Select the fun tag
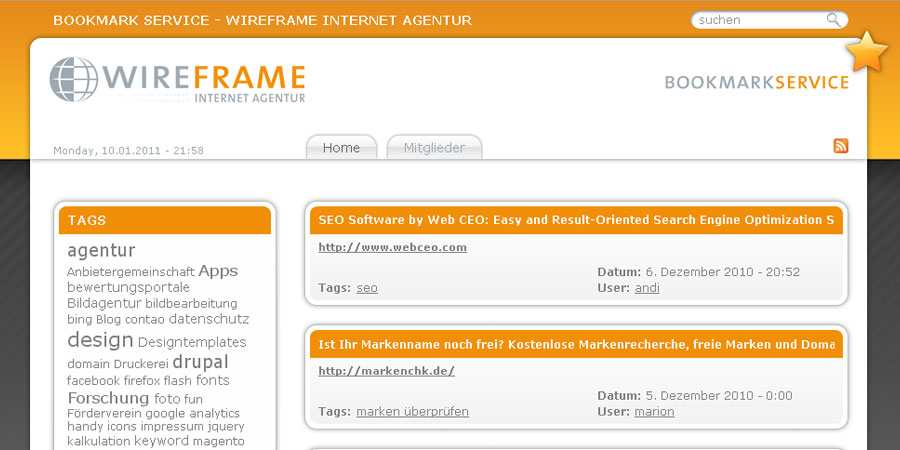The image size is (900, 450). (193, 399)
